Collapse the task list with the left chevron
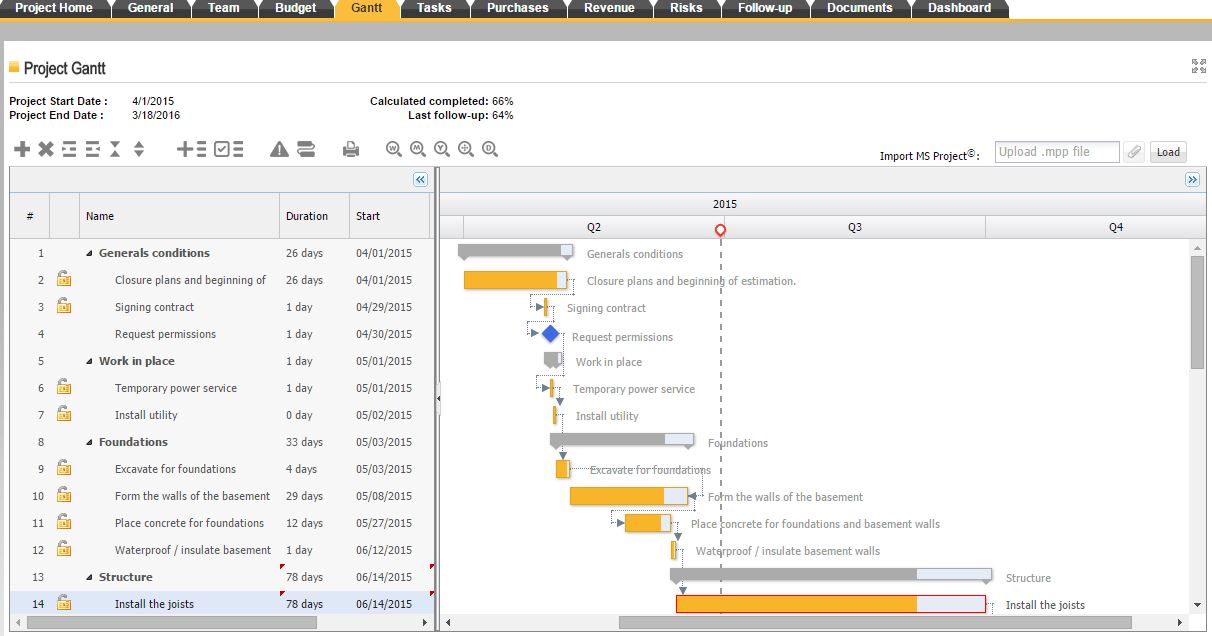The image size is (1212, 636). [x=421, y=179]
